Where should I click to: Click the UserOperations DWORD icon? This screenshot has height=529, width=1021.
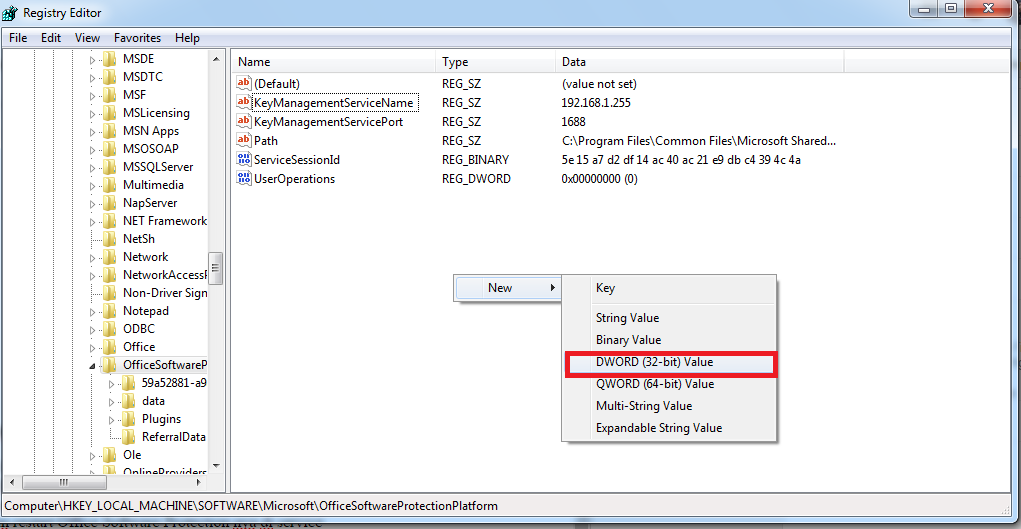pos(244,179)
